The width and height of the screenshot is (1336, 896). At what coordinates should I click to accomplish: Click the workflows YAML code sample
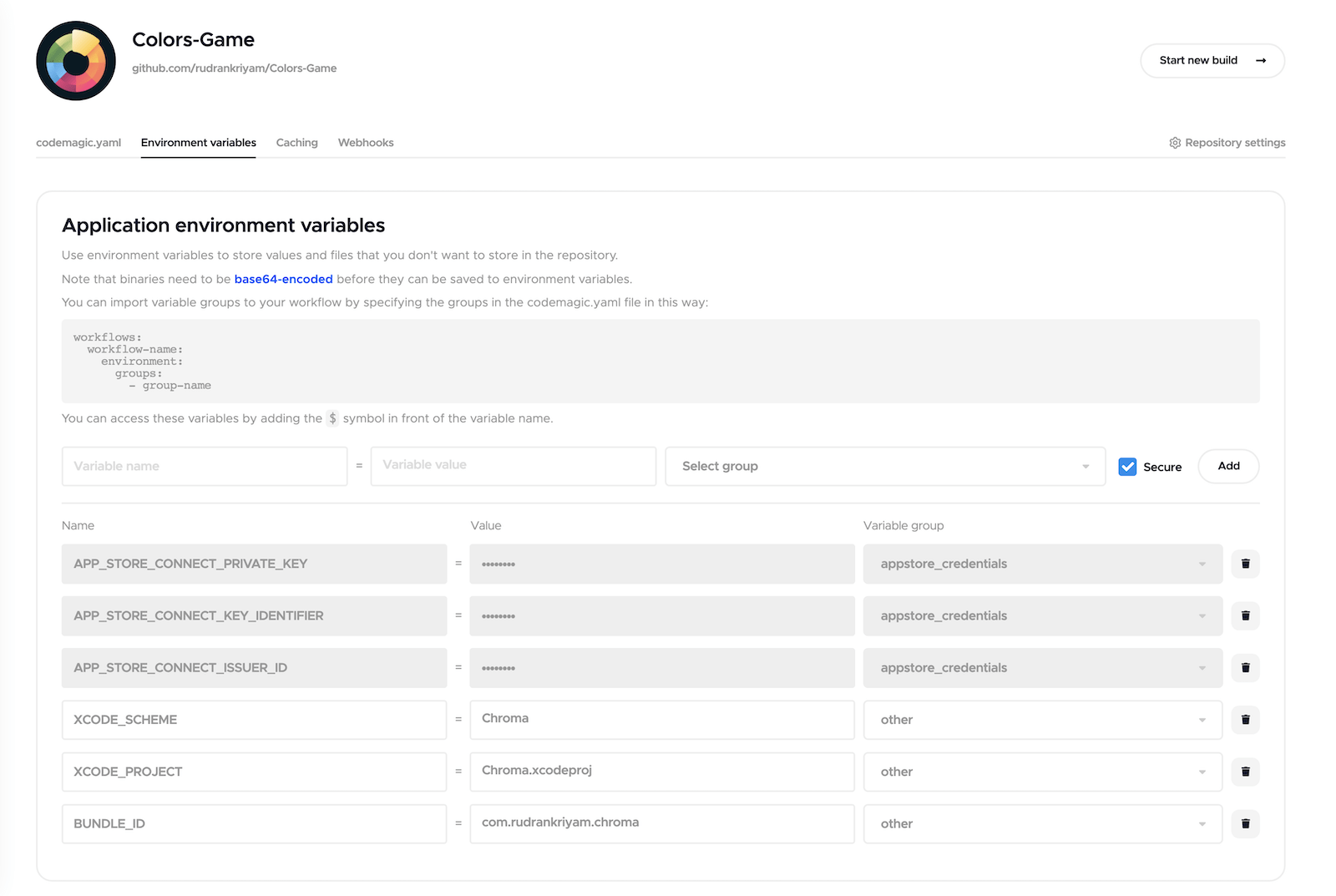[x=660, y=361]
